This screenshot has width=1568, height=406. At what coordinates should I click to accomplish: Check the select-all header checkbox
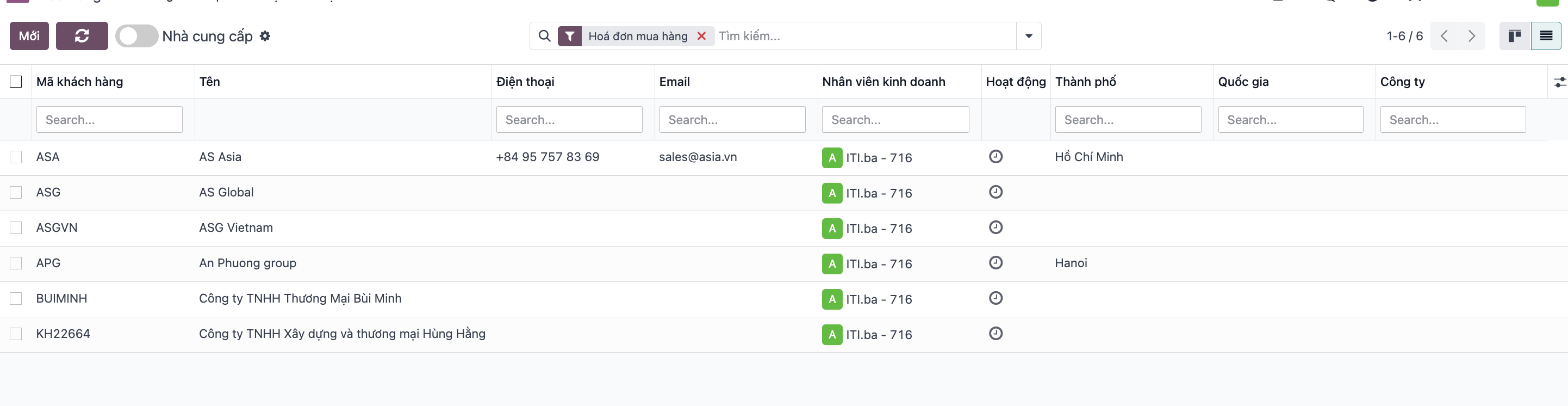tap(16, 82)
